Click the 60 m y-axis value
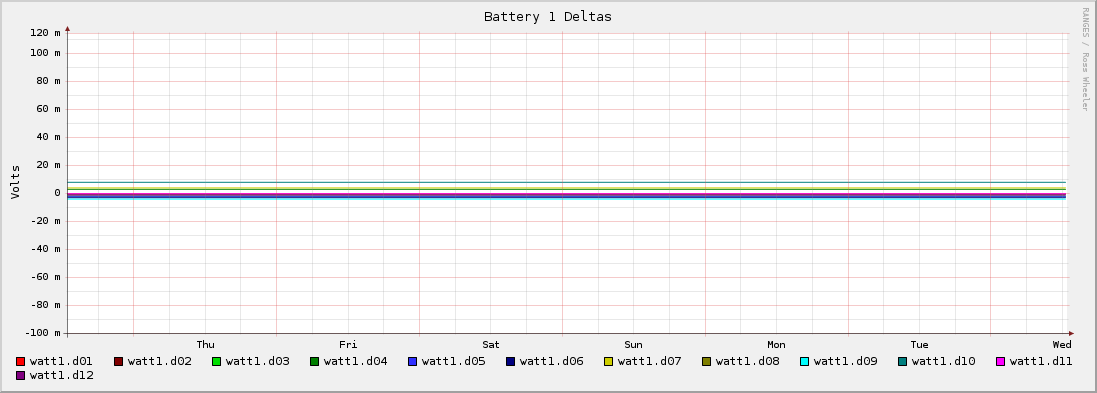The width and height of the screenshot is (1097, 393). (48, 109)
